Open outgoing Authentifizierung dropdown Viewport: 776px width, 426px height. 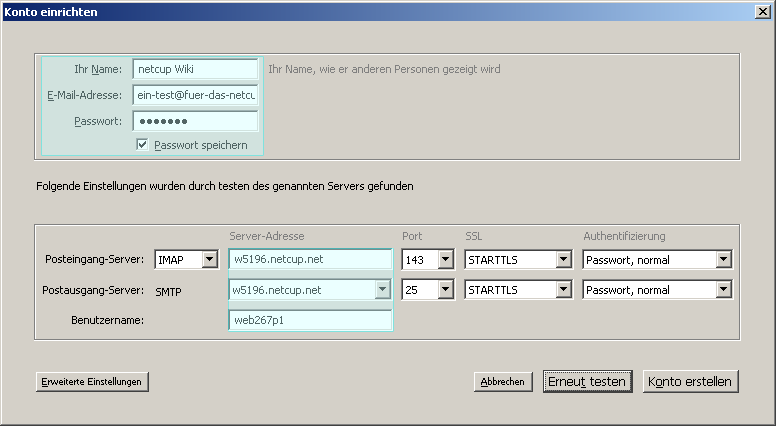pyautogui.click(x=723, y=290)
